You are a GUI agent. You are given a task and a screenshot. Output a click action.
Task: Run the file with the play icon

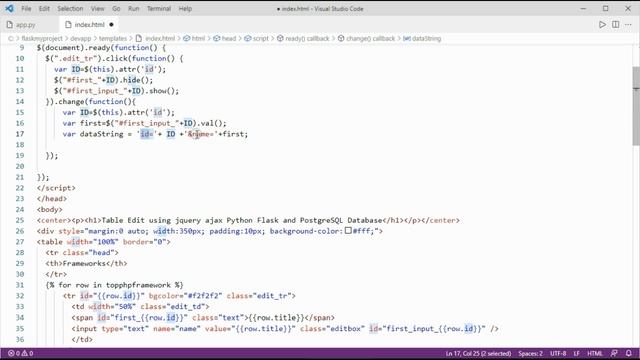[602, 24]
